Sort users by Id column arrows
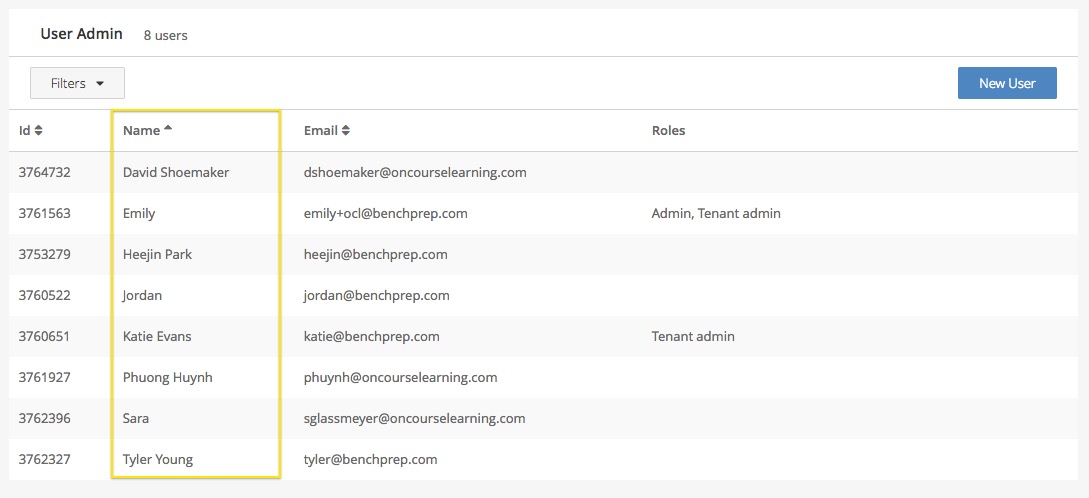Screen dimensions: 1089x498 tap(39, 131)
